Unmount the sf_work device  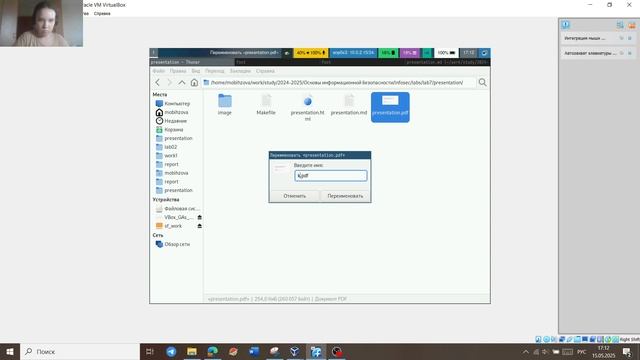[x=200, y=226]
